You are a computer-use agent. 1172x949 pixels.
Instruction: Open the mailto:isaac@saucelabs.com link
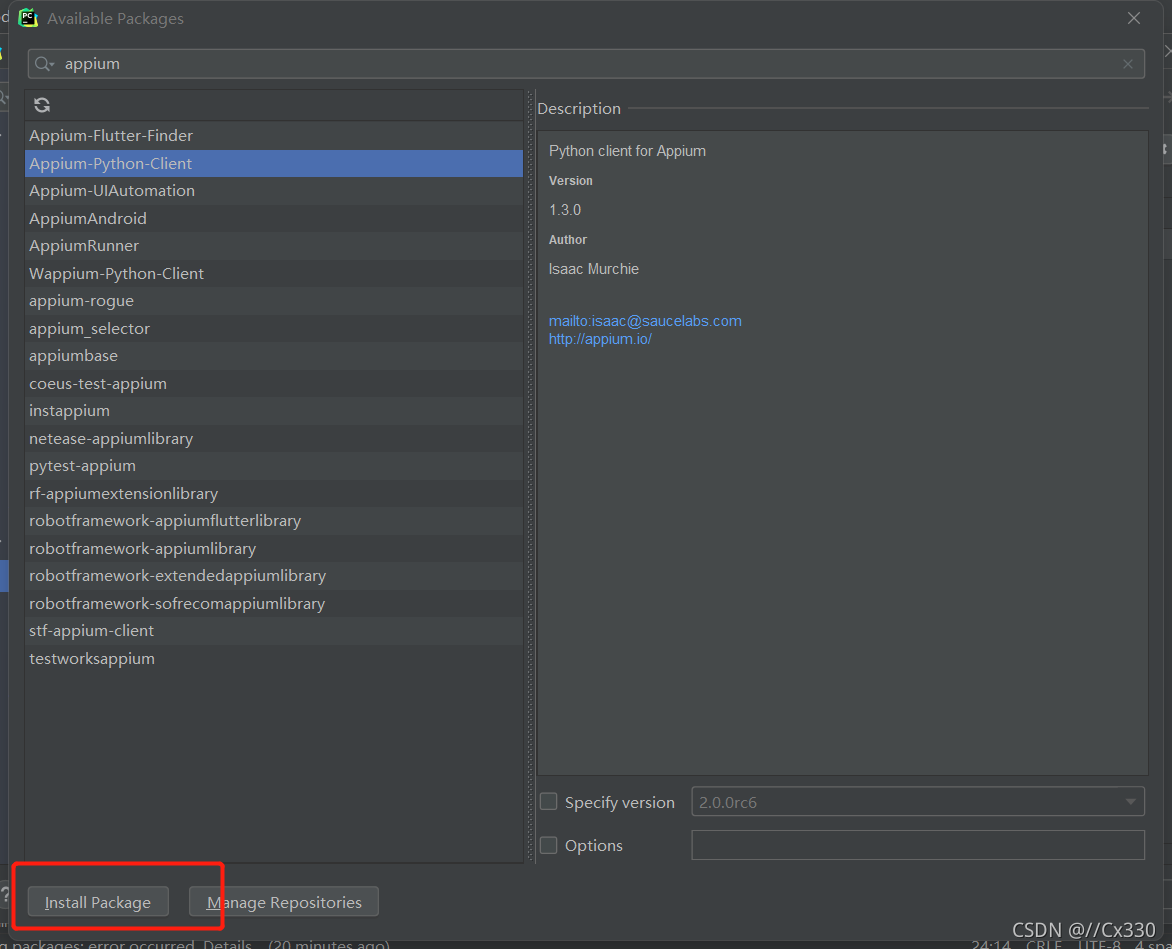645,321
